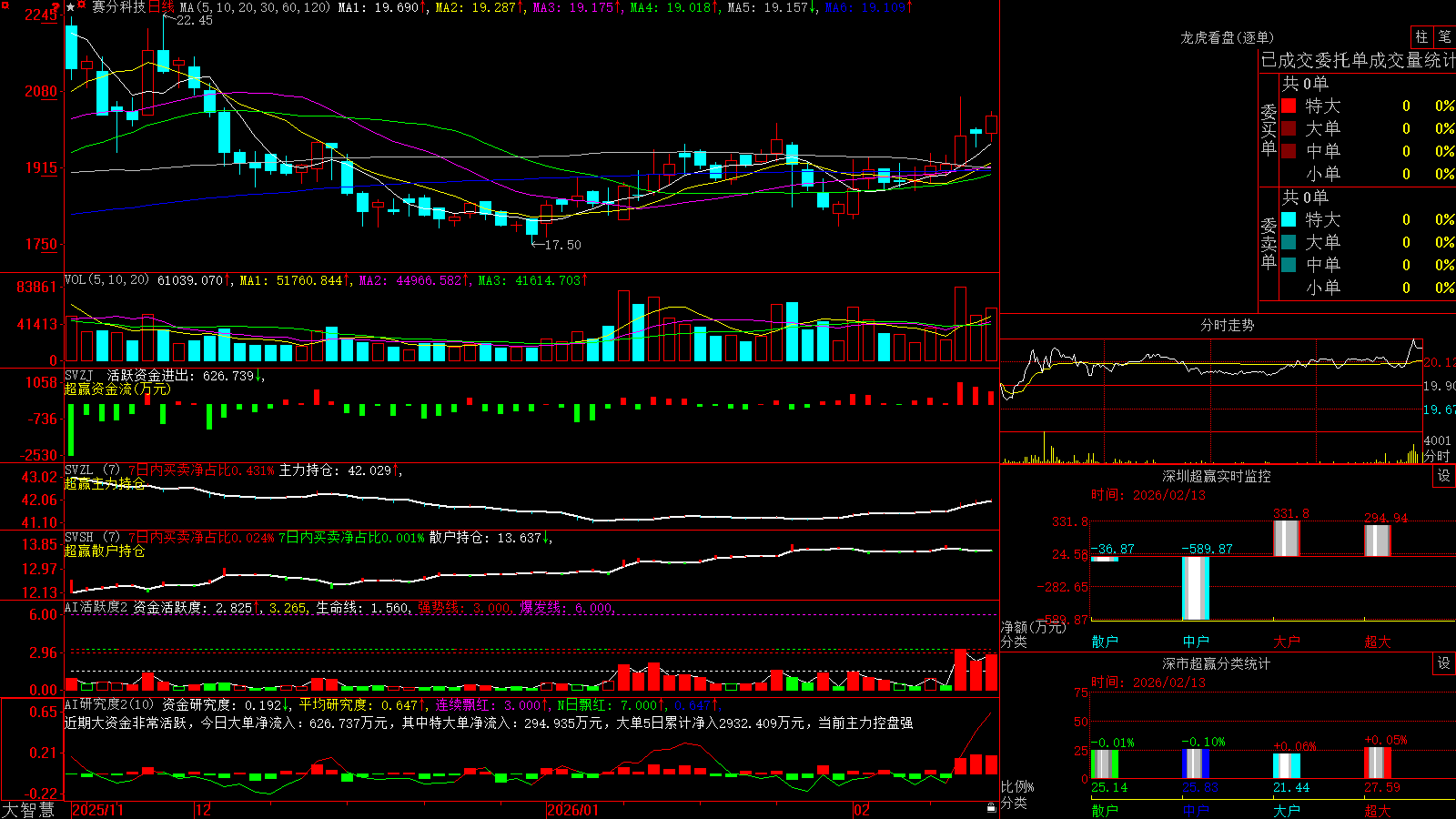Click the red 特大 buy-order color swatch
This screenshot has height=819, width=1456.
click(x=1289, y=106)
